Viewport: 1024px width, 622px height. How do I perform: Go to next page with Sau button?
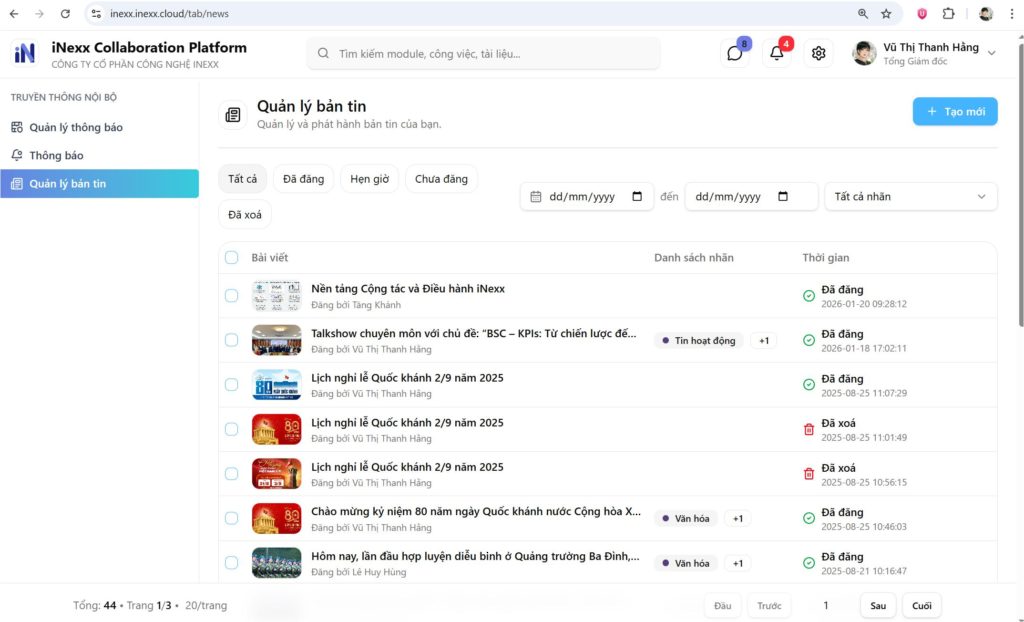tap(878, 605)
